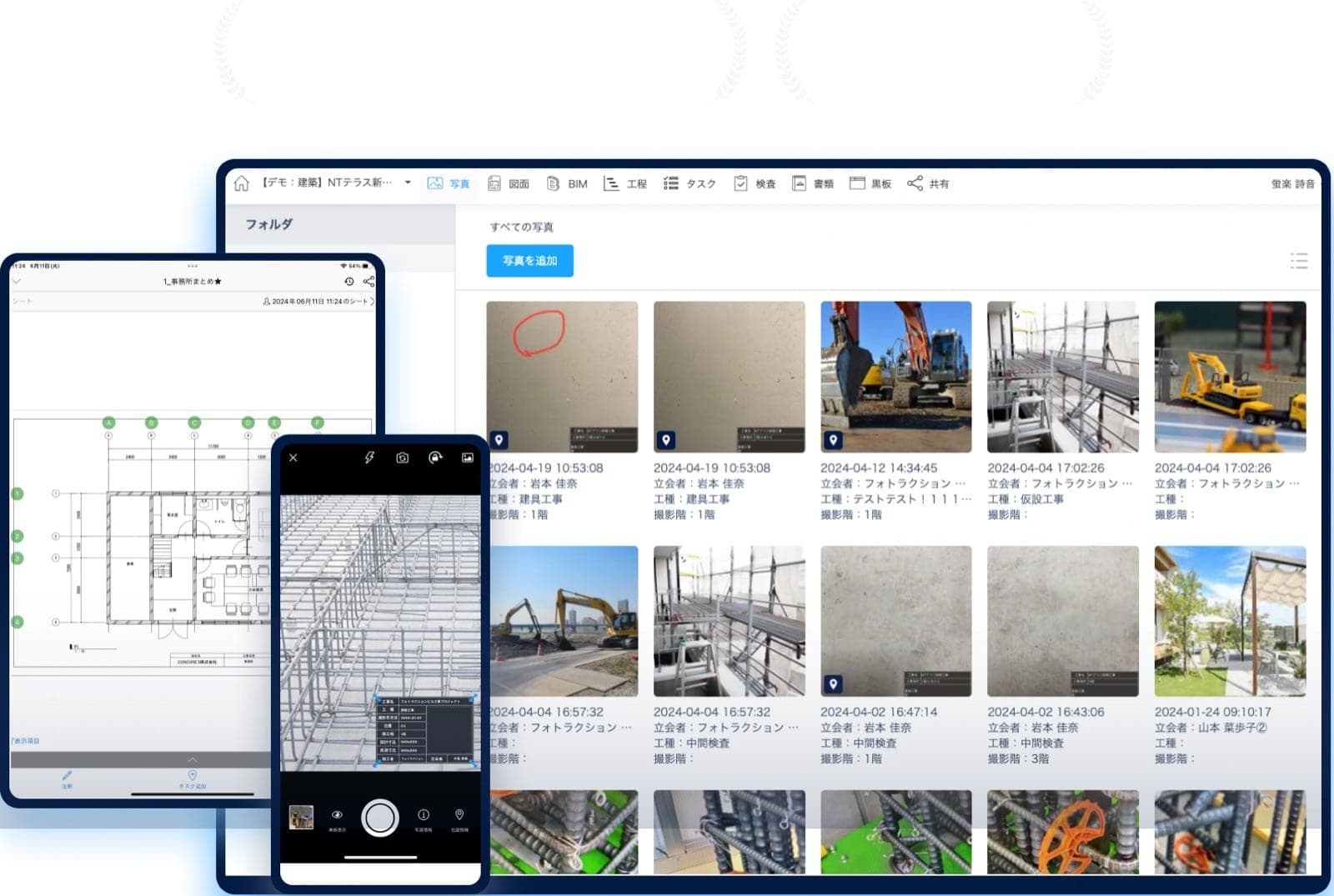The height and width of the screenshot is (896, 1334).
Task: Click the text 2024-04-02 16:43:06
Action: coord(1046,712)
